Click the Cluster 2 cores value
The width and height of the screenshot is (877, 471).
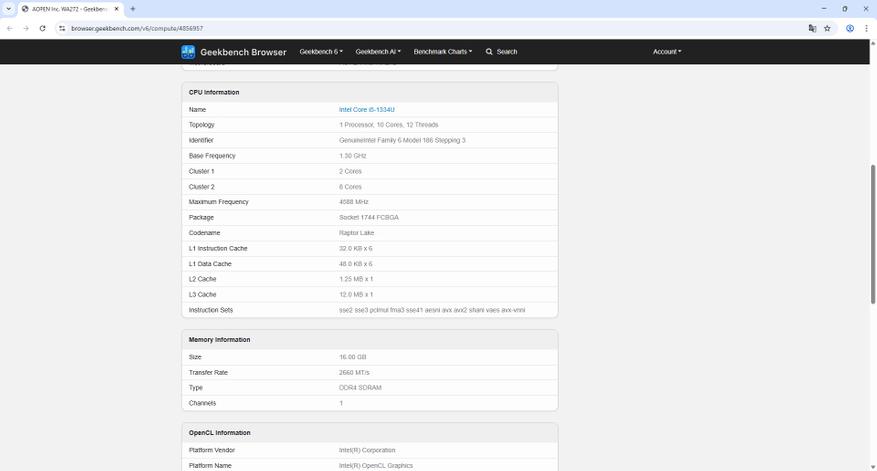pos(350,187)
